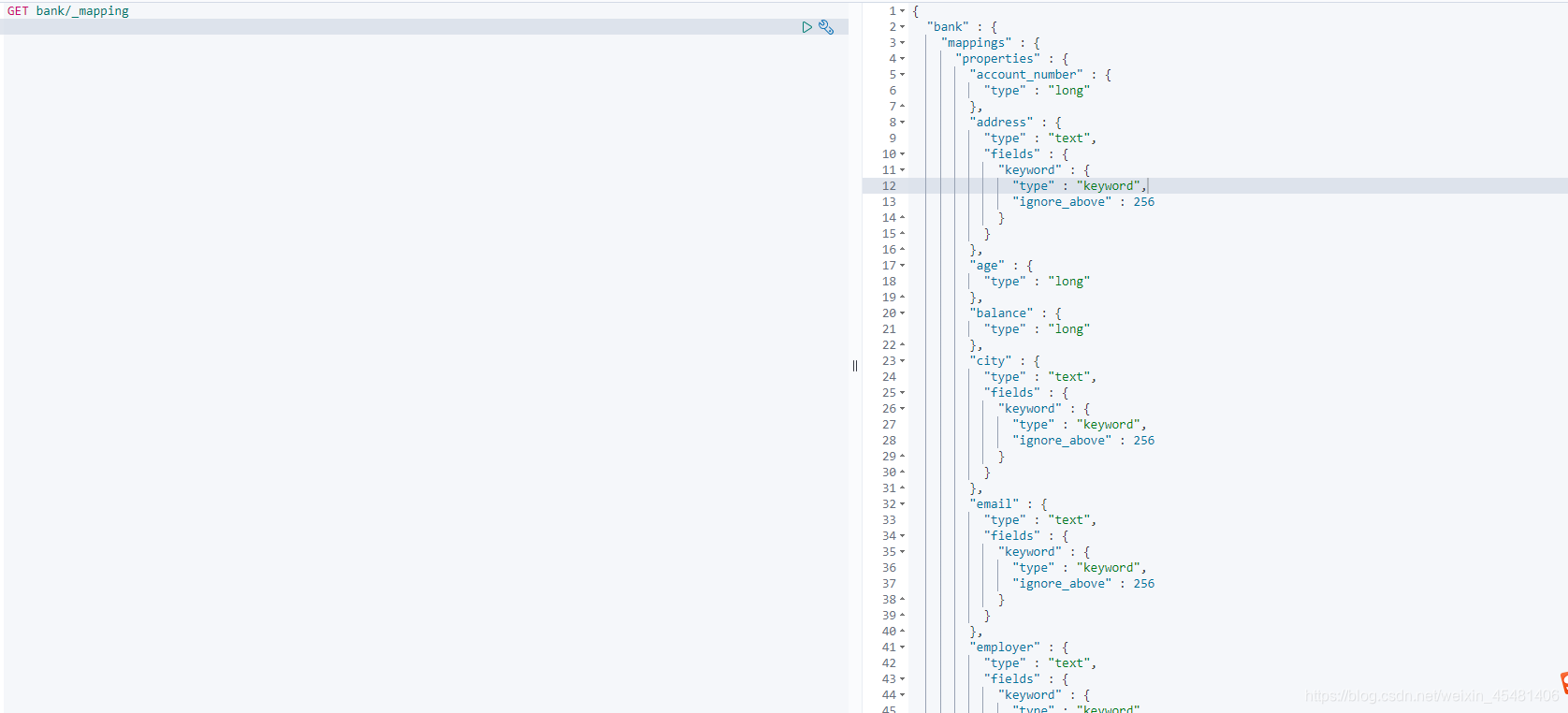1568x713 pixels.
Task: Fold the "balance" block at line 20
Action: (903, 313)
